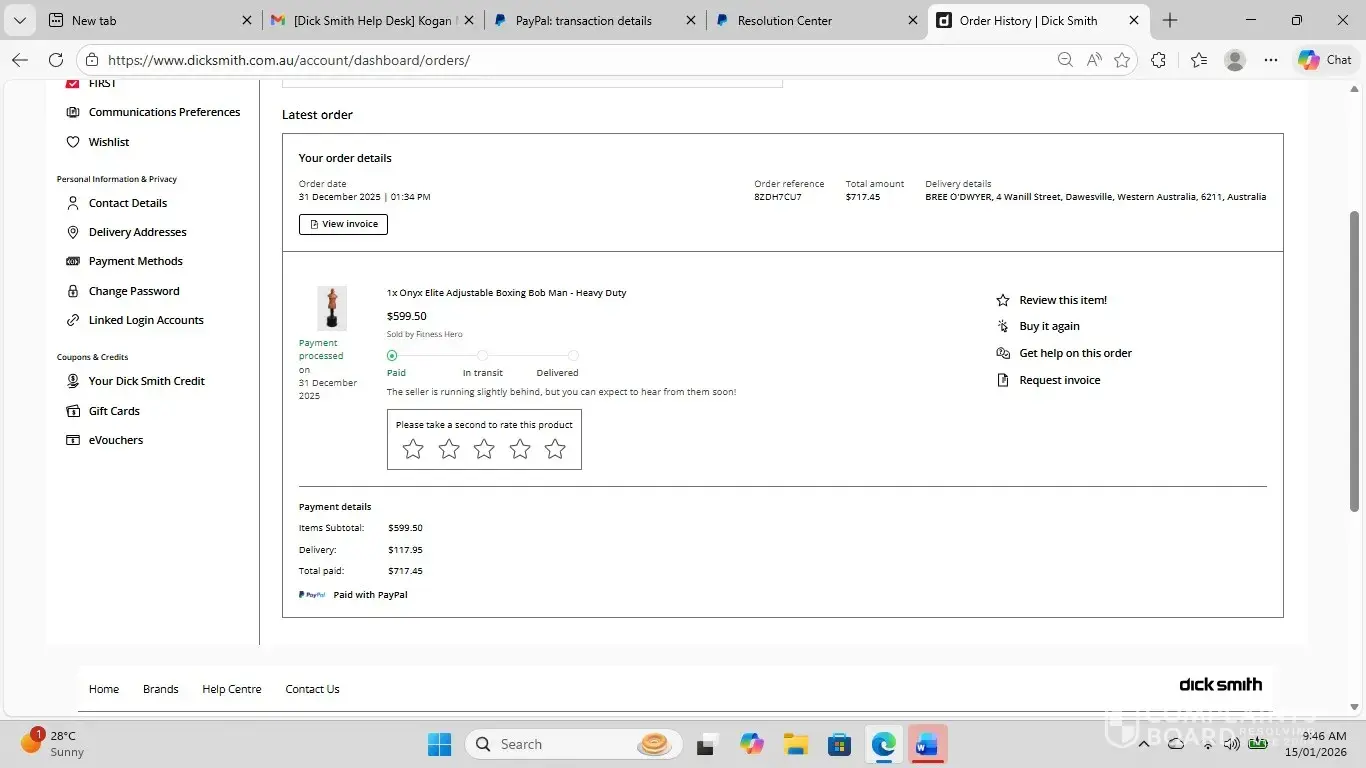This screenshot has width=1366, height=768.
Task: Click the Paid step on order progress tracker
Action: click(x=392, y=356)
